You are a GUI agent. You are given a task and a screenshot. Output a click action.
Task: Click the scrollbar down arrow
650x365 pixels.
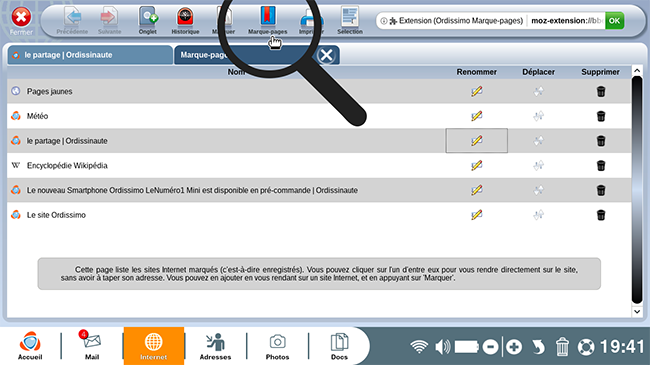tap(637, 311)
